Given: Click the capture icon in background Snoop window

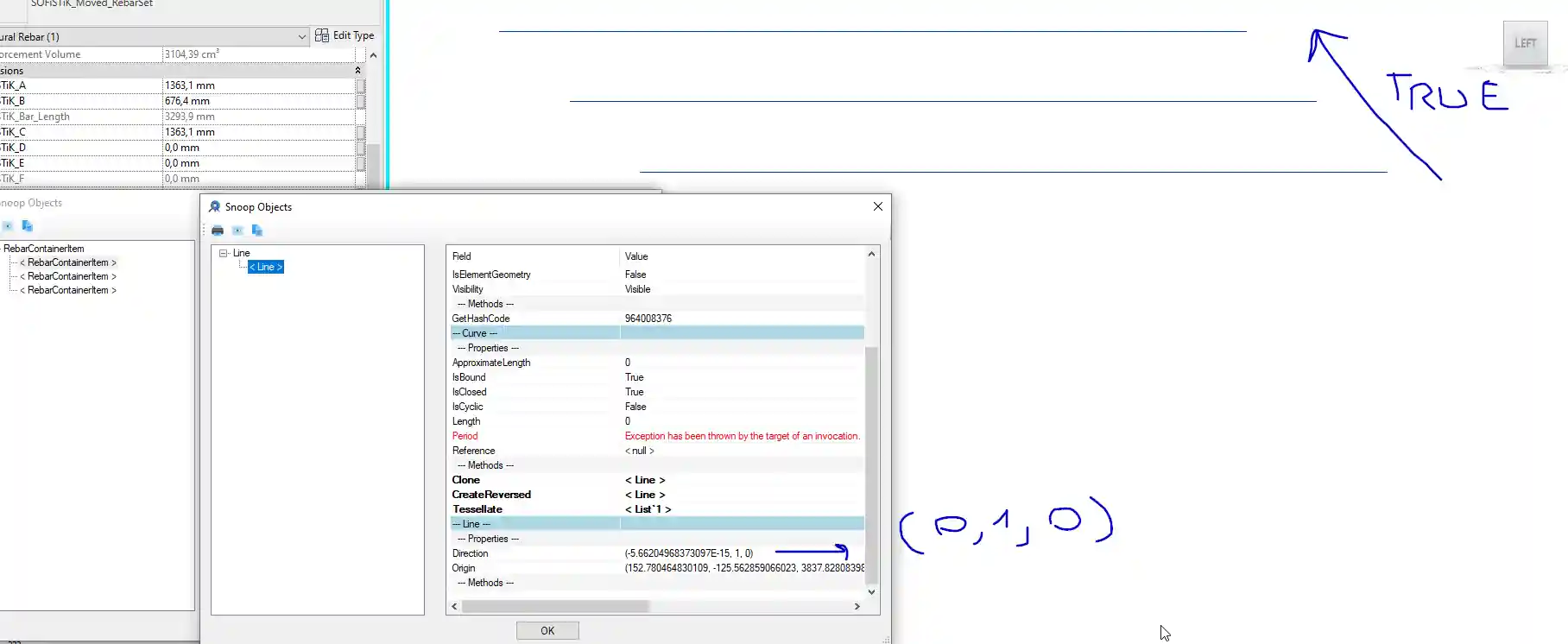Looking at the screenshot, I should click(8, 226).
